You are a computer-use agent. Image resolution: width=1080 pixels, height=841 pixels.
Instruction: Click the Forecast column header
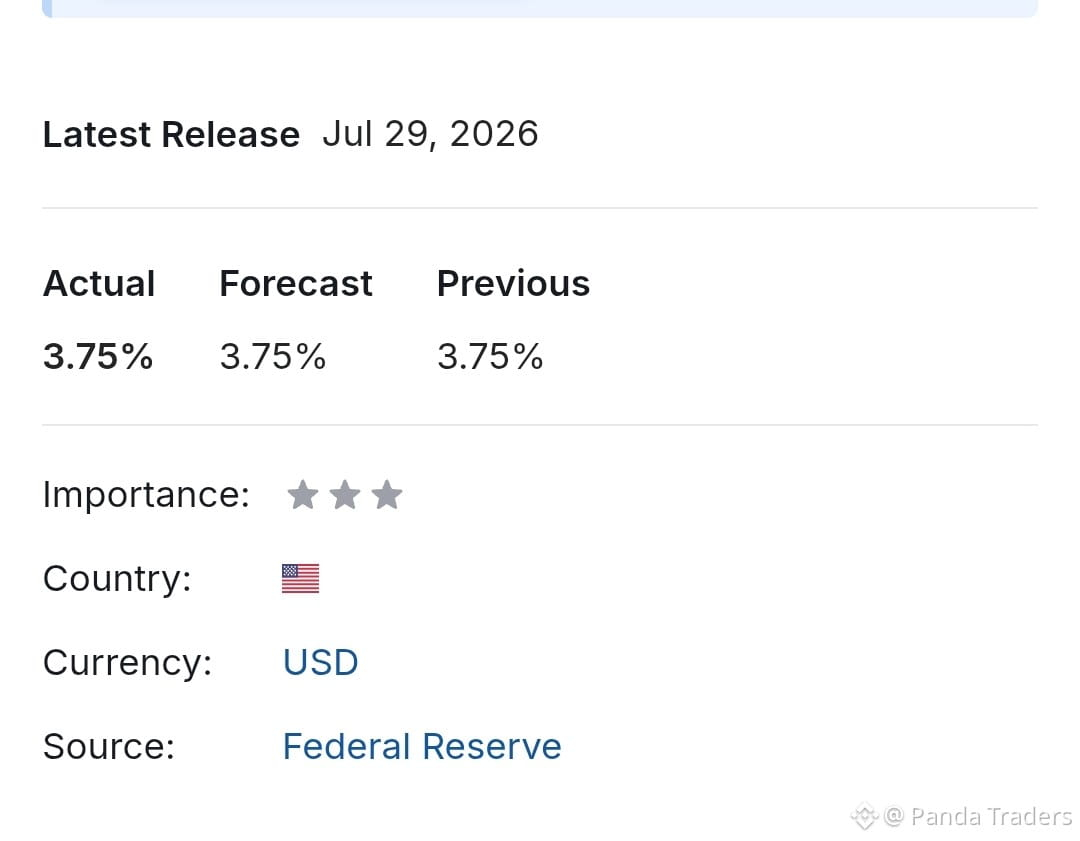296,283
